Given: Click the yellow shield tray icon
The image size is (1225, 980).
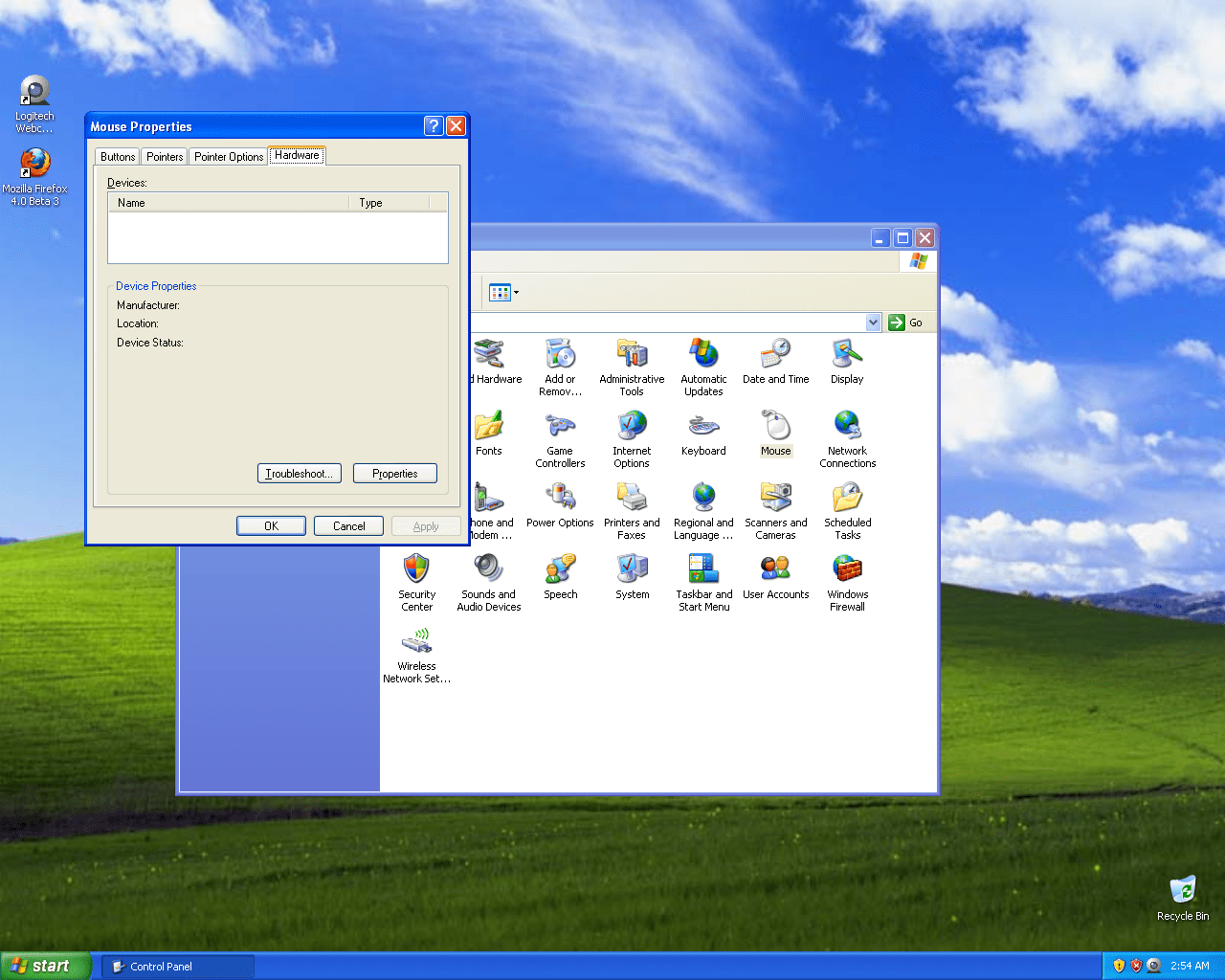Looking at the screenshot, I should (x=1119, y=967).
